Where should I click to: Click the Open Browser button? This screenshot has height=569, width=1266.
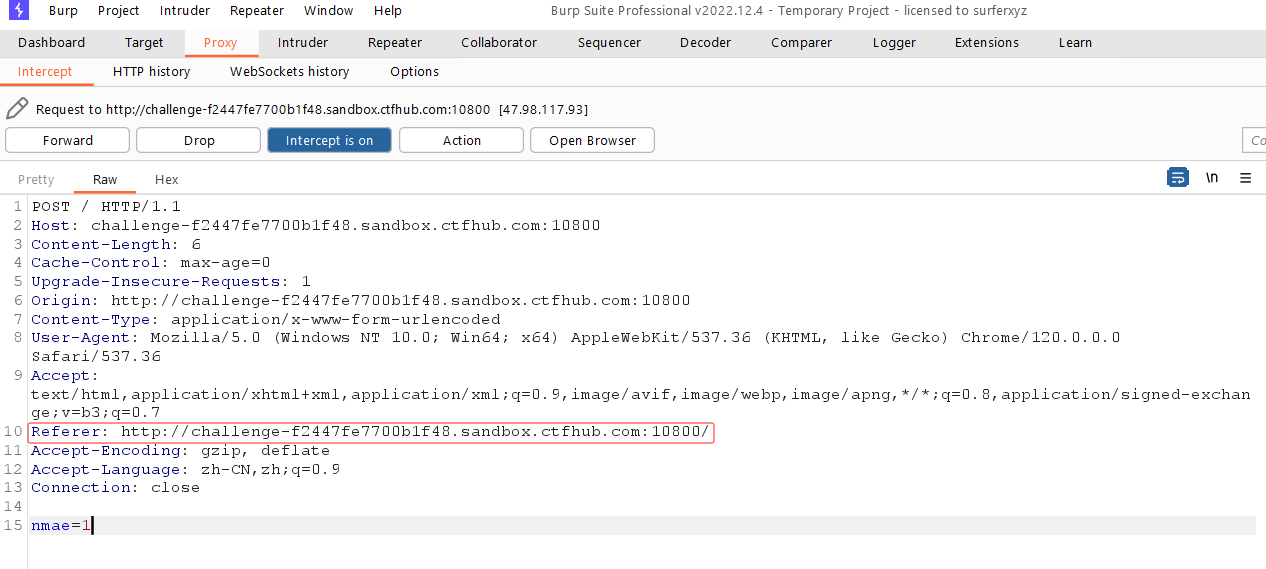point(592,140)
